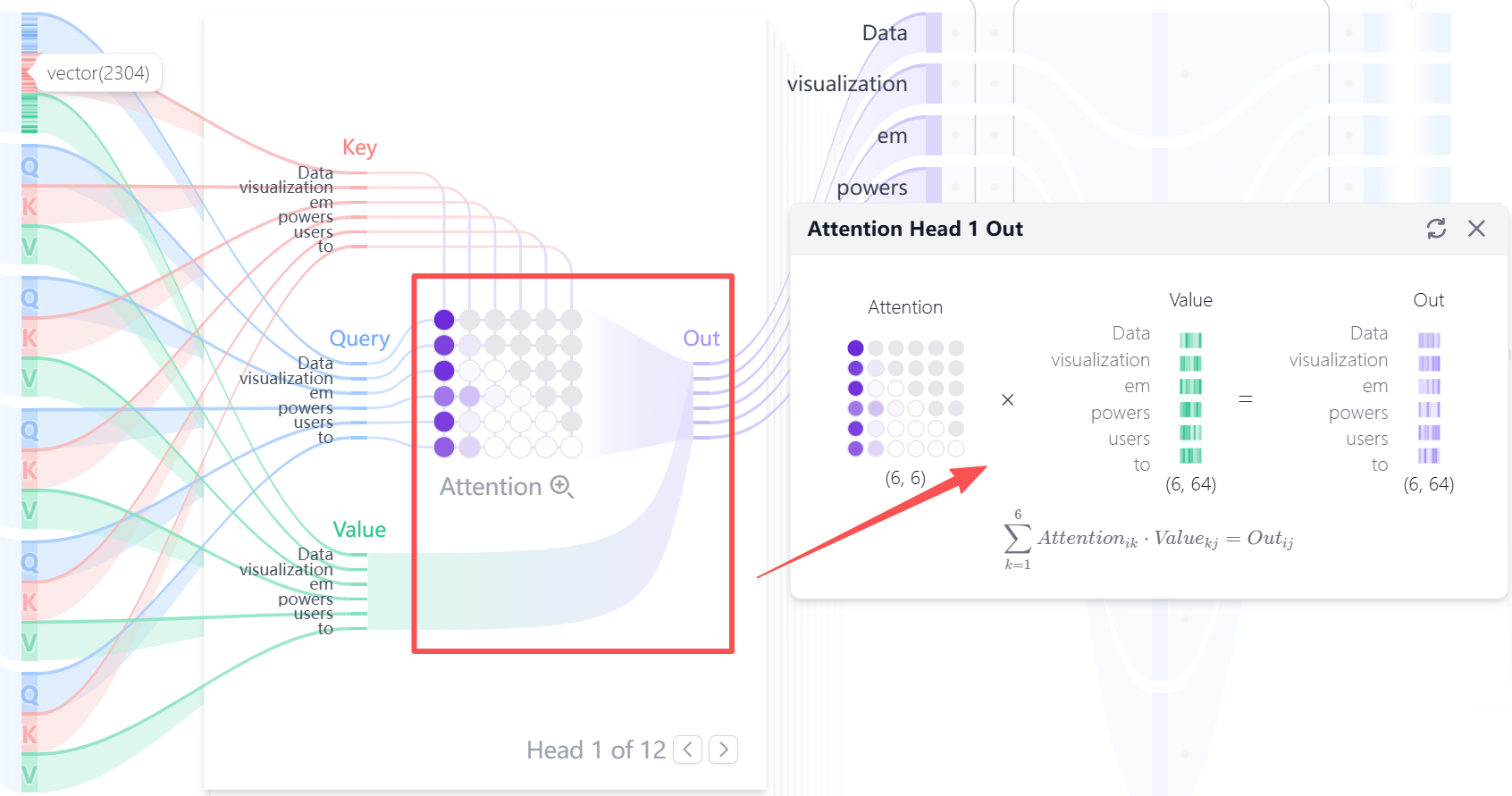Screen dimensions: 1512x796
Task: Click the vector(2304) tooltip label
Action: pyautogui.click(x=98, y=73)
